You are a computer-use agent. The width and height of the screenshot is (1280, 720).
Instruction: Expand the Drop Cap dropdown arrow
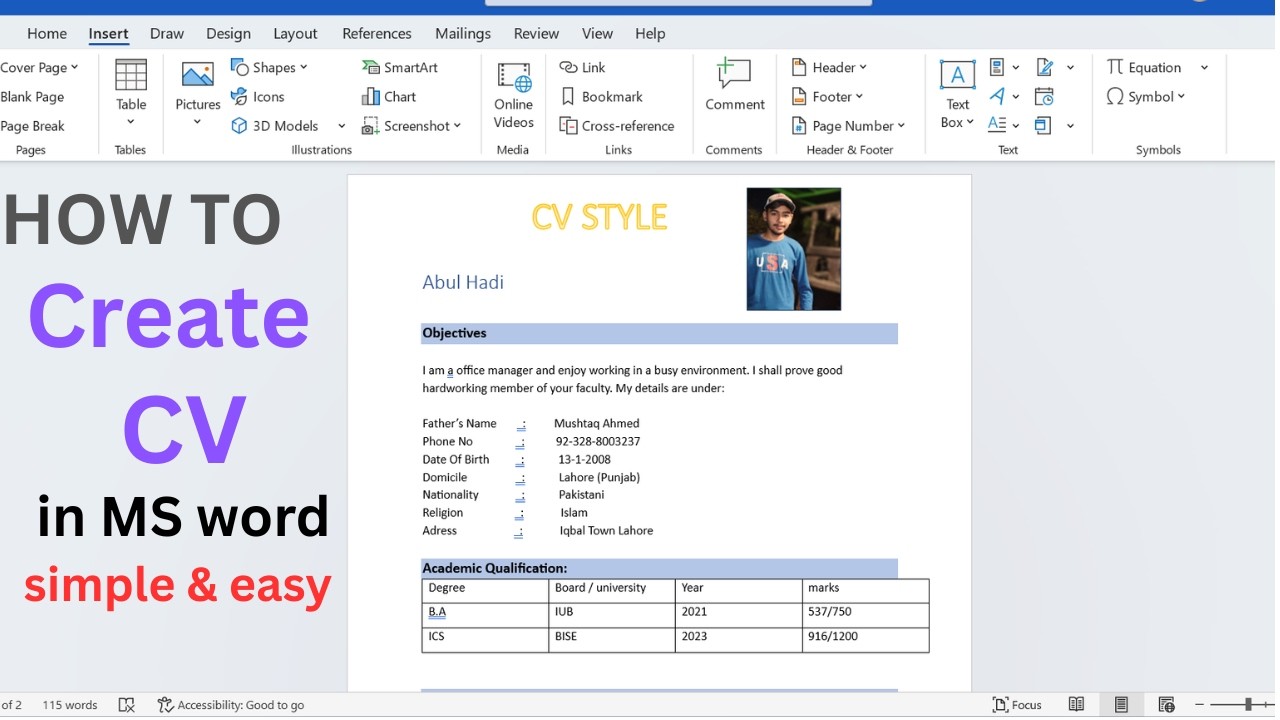click(1016, 126)
